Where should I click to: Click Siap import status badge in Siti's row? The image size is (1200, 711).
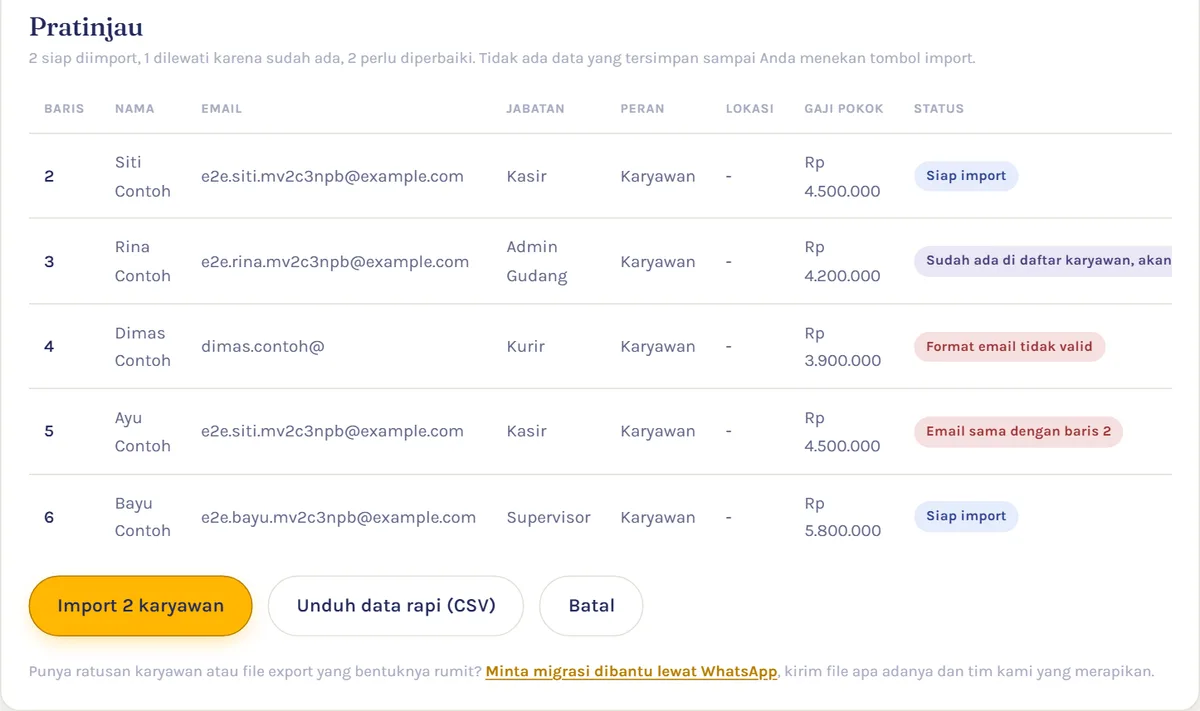(966, 176)
